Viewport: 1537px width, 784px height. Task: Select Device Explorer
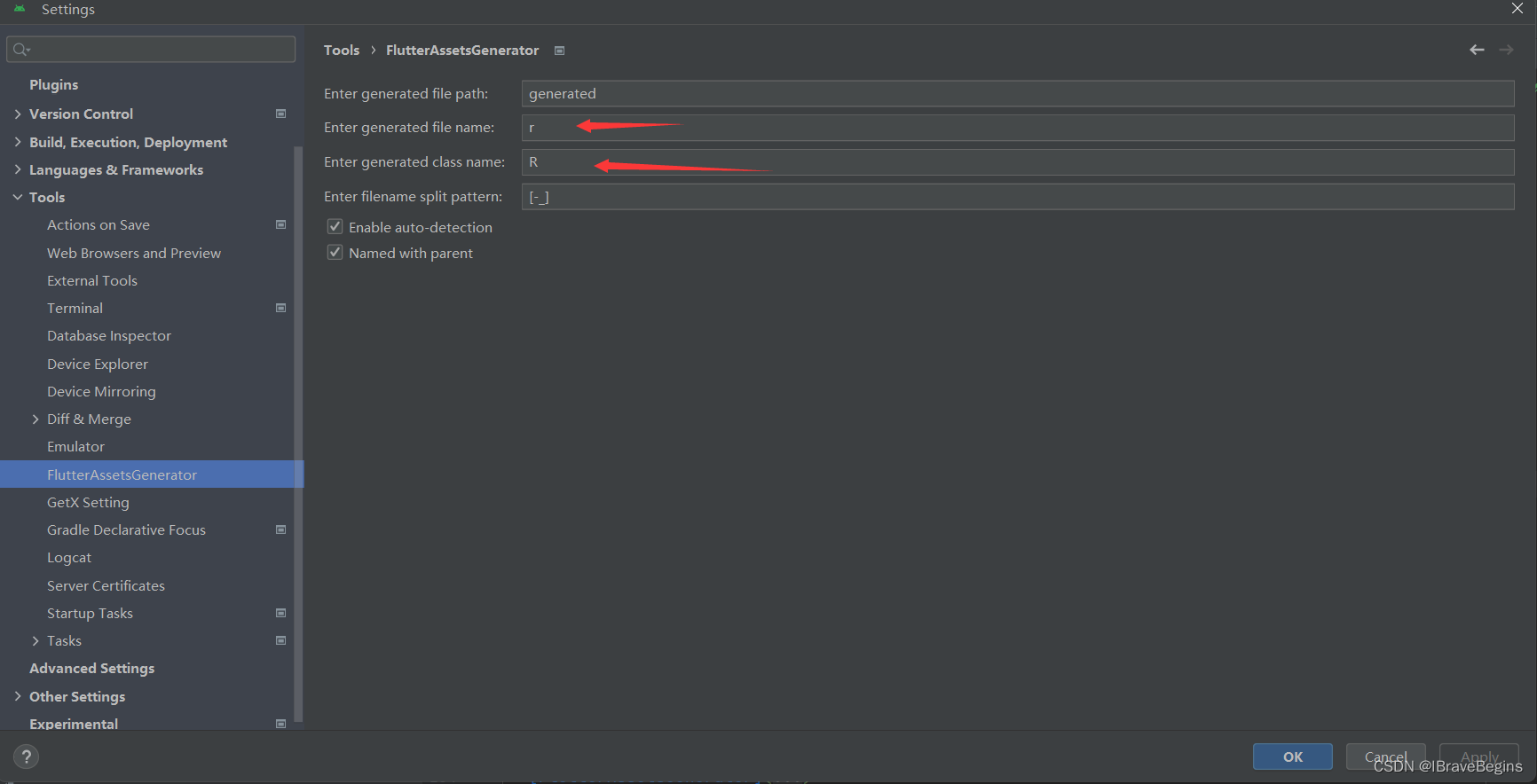(x=98, y=364)
